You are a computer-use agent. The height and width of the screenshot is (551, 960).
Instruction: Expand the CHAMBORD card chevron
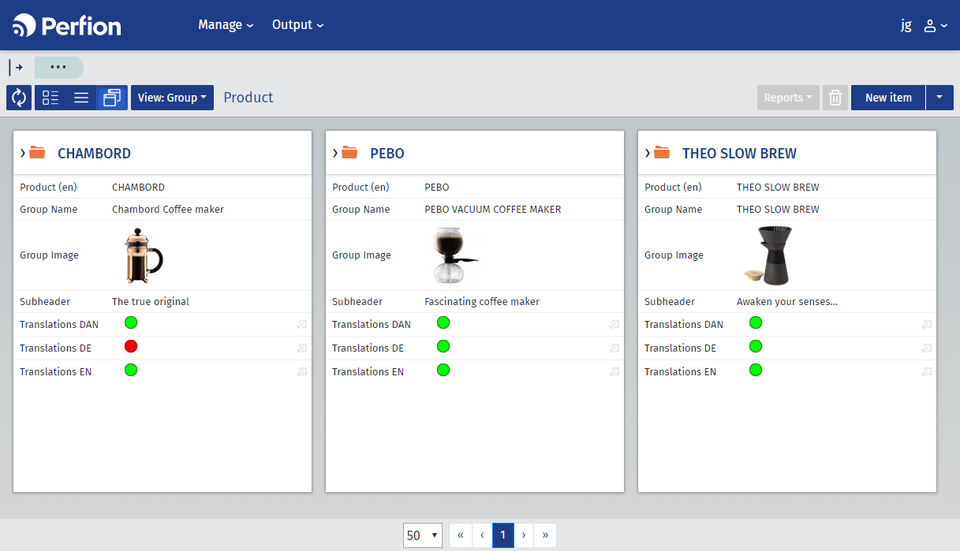point(23,153)
